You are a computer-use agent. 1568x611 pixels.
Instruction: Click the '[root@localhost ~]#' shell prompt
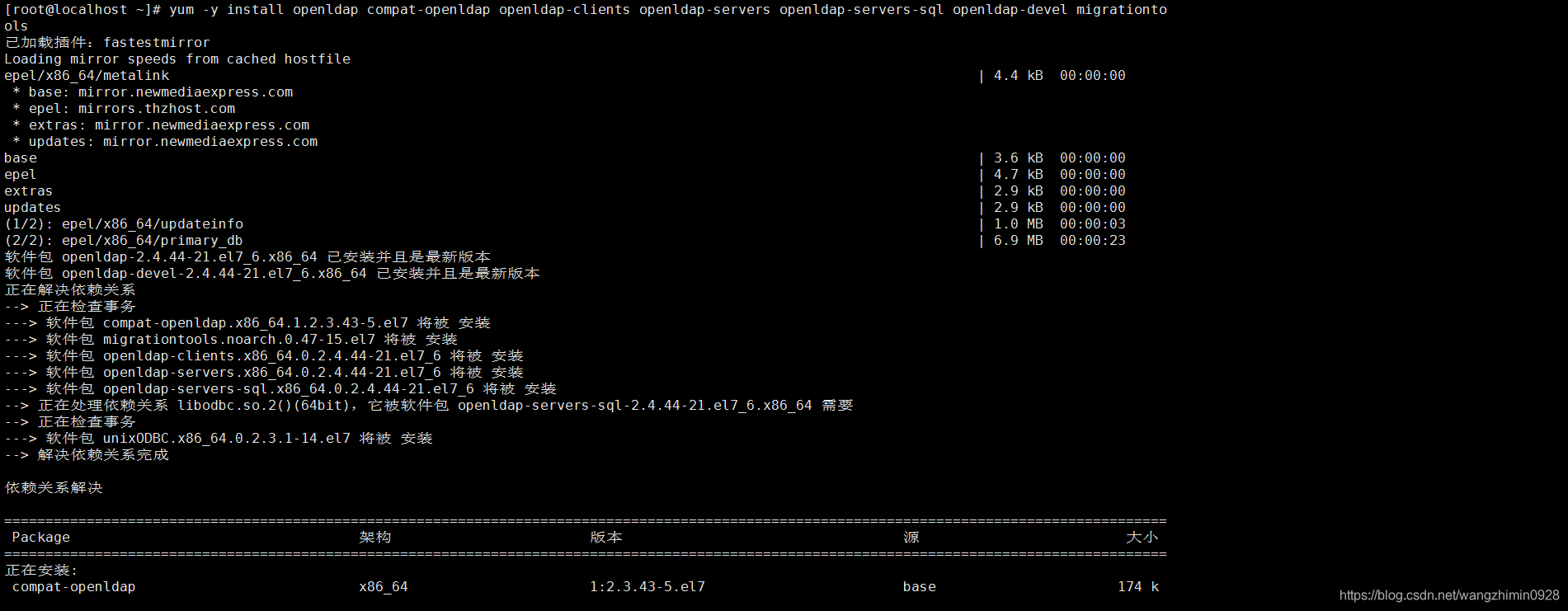click(x=82, y=10)
